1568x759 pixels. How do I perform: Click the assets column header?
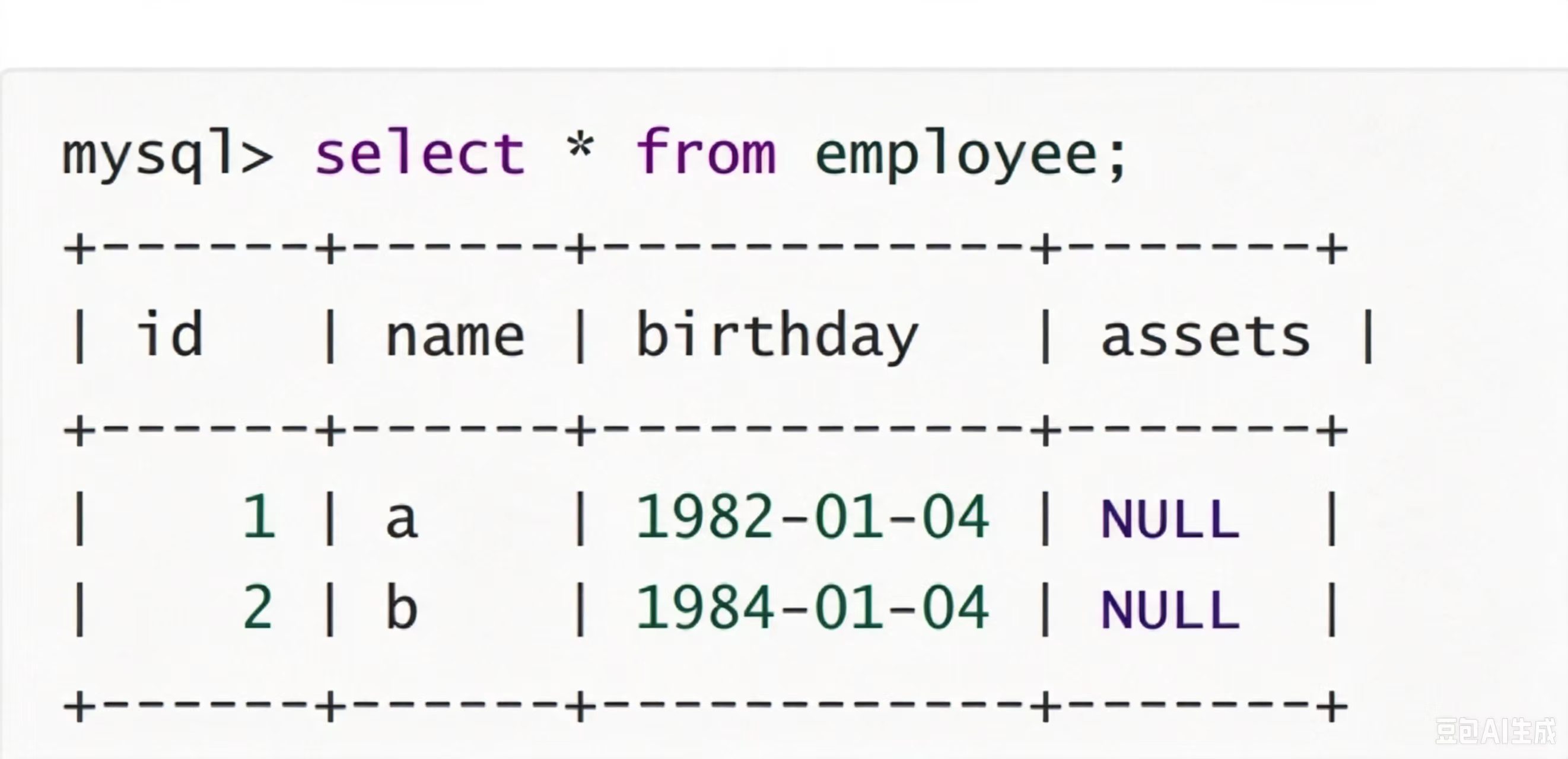[1205, 336]
